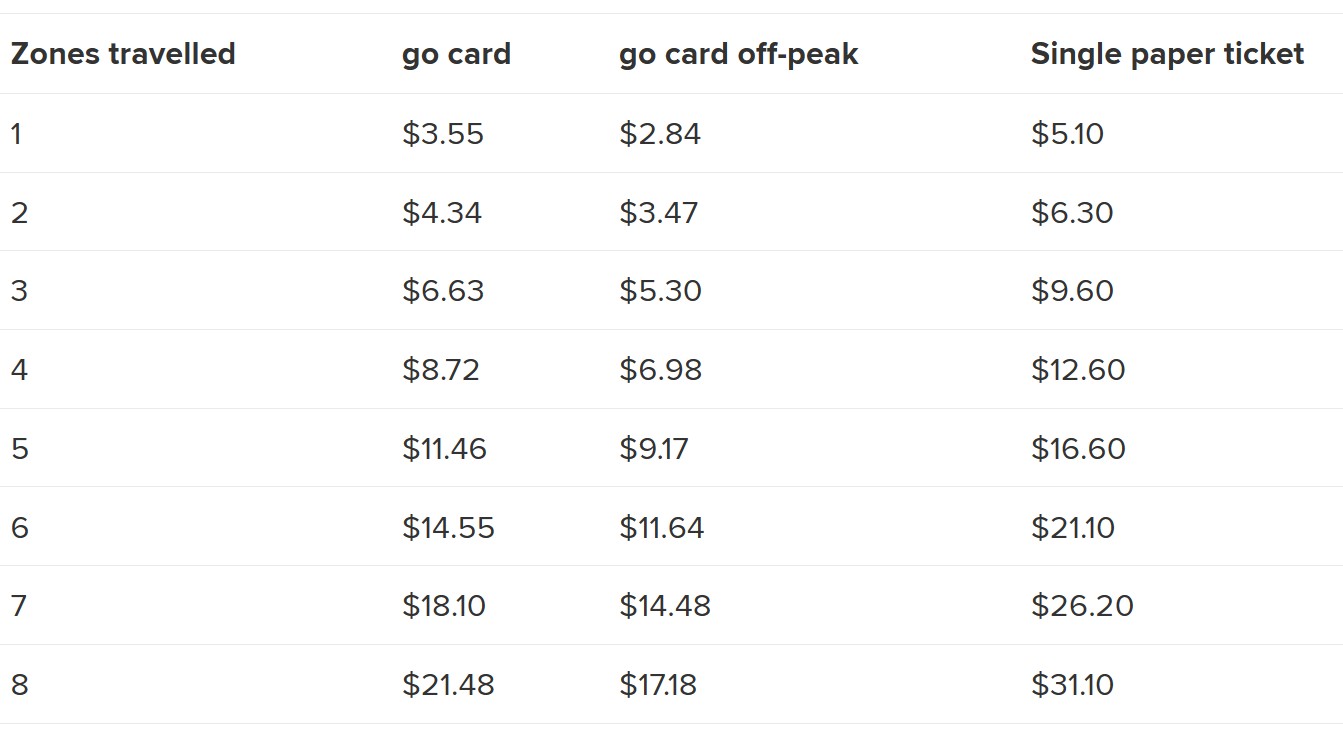Select the $17.18 off-peak fare

click(x=657, y=685)
